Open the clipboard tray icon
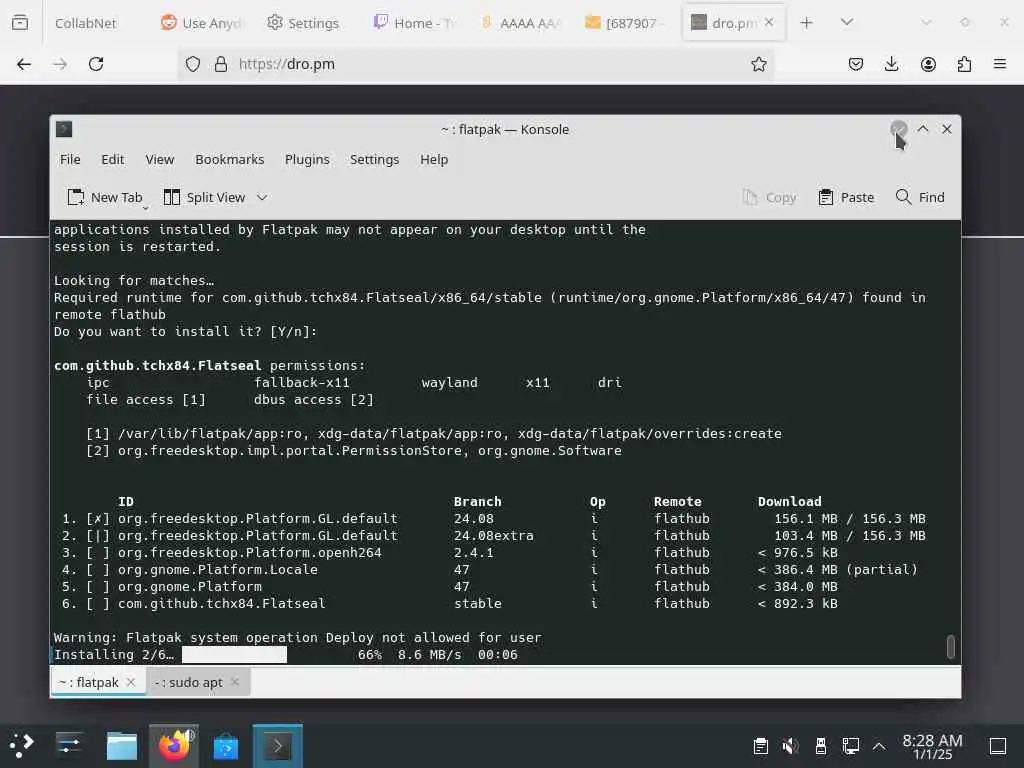 pyautogui.click(x=760, y=746)
